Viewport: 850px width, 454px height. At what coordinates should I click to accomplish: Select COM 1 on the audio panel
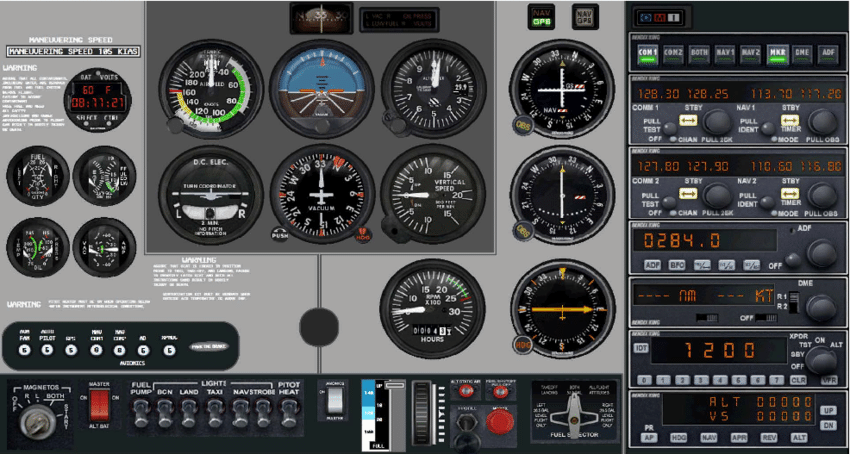point(647,54)
